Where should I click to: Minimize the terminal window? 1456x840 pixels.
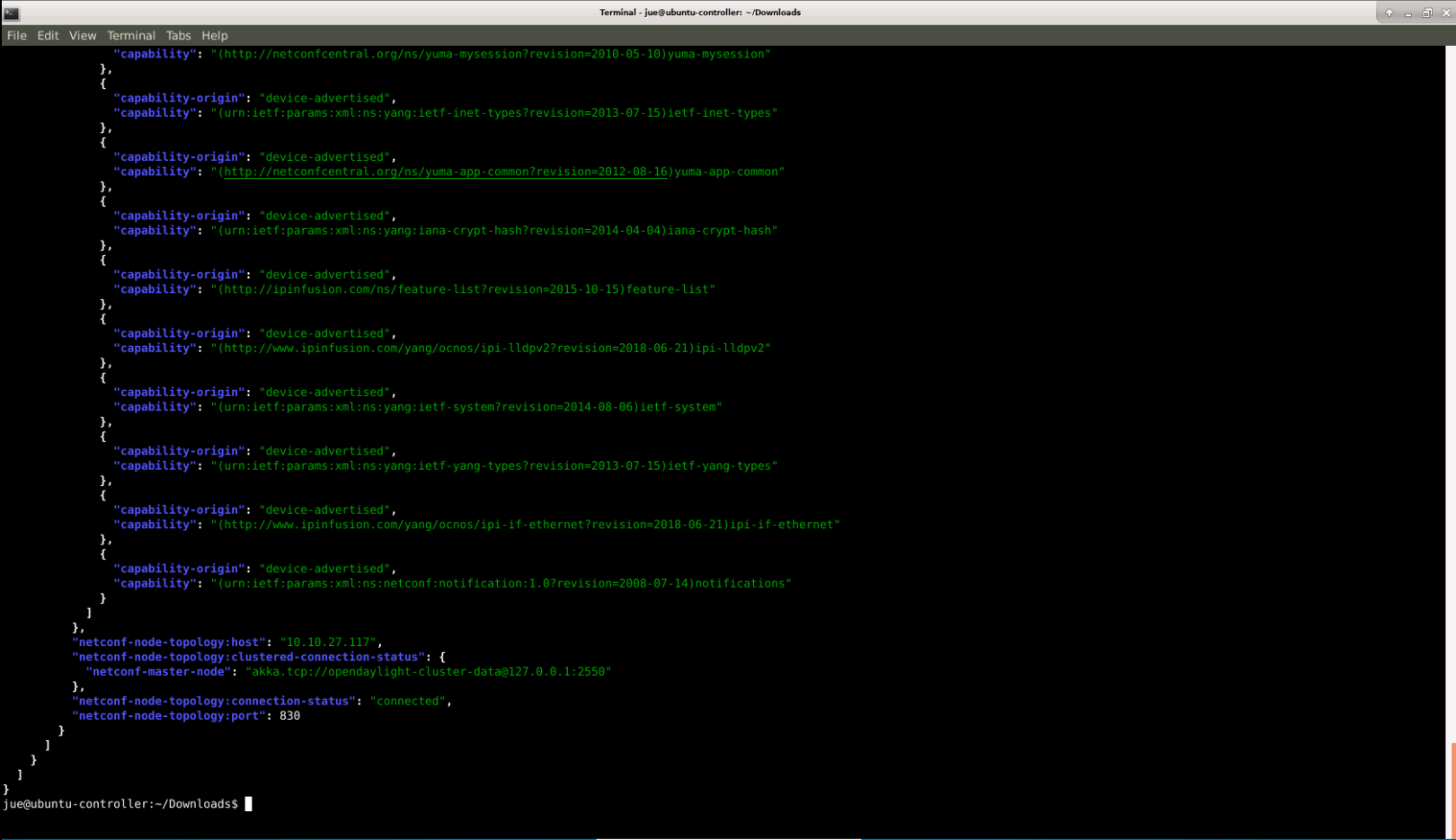click(x=1407, y=13)
